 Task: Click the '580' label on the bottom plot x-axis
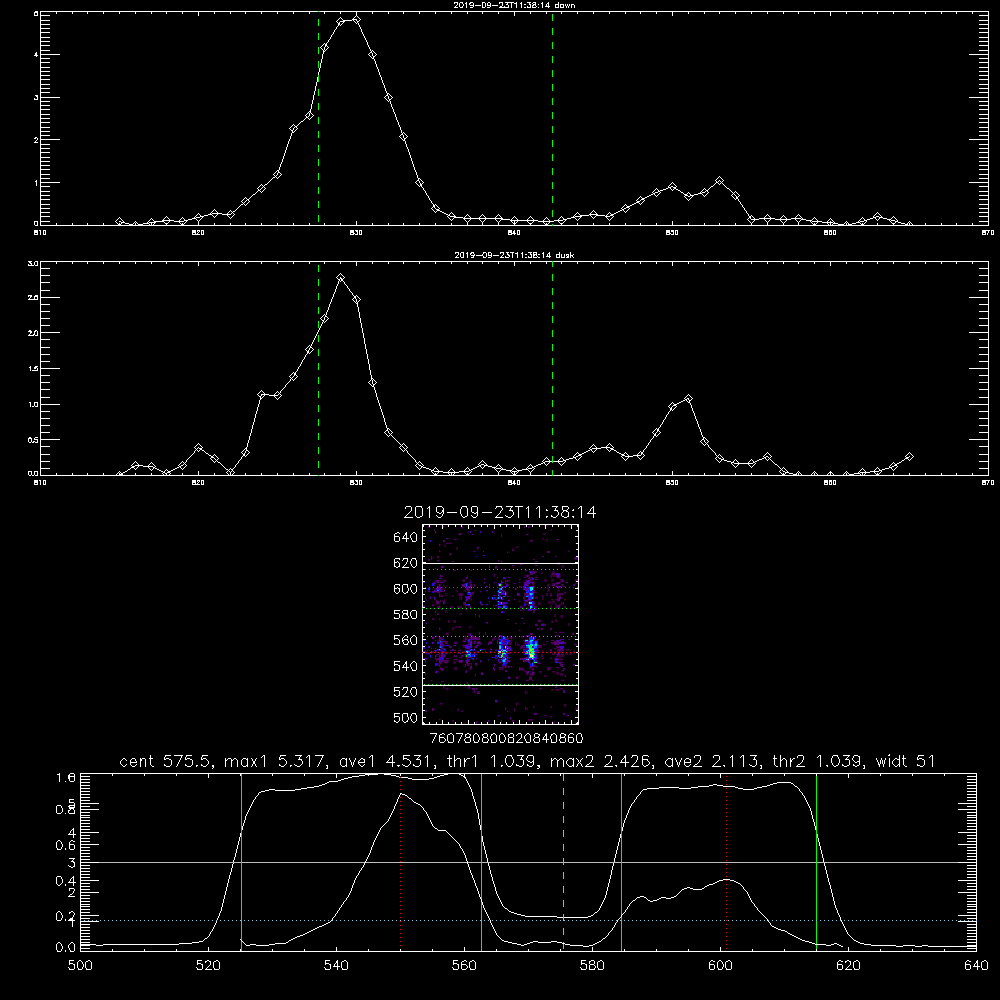(592, 966)
